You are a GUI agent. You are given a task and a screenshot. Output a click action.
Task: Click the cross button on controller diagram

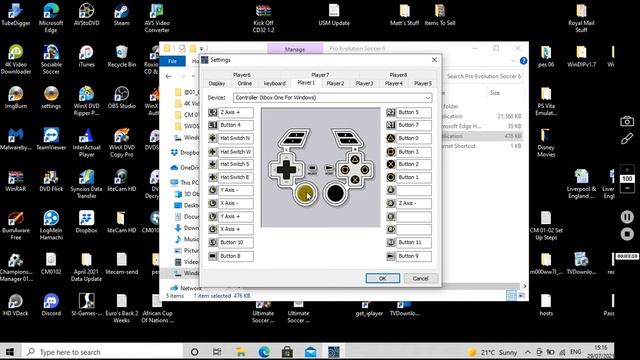point(355,179)
